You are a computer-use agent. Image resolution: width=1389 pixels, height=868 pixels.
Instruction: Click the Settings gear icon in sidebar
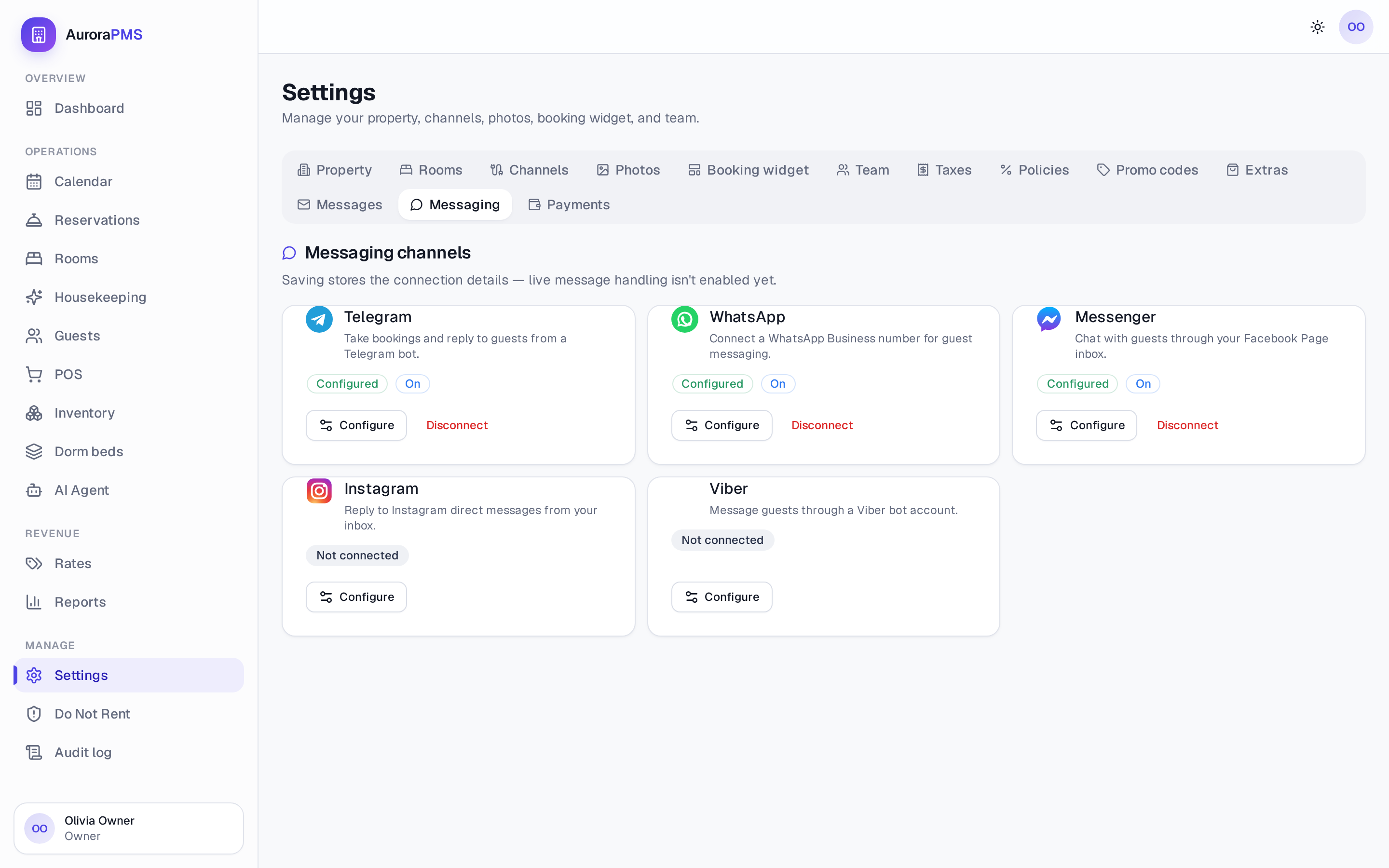click(x=34, y=675)
